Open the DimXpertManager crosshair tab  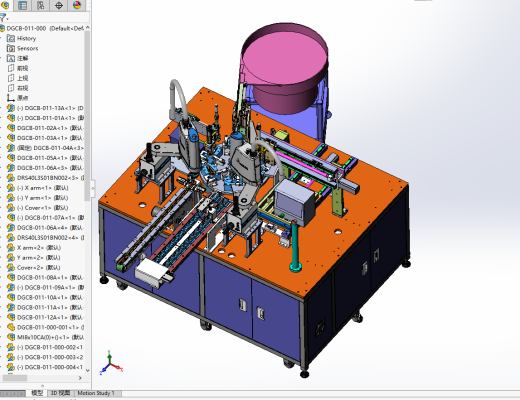(59, 5)
